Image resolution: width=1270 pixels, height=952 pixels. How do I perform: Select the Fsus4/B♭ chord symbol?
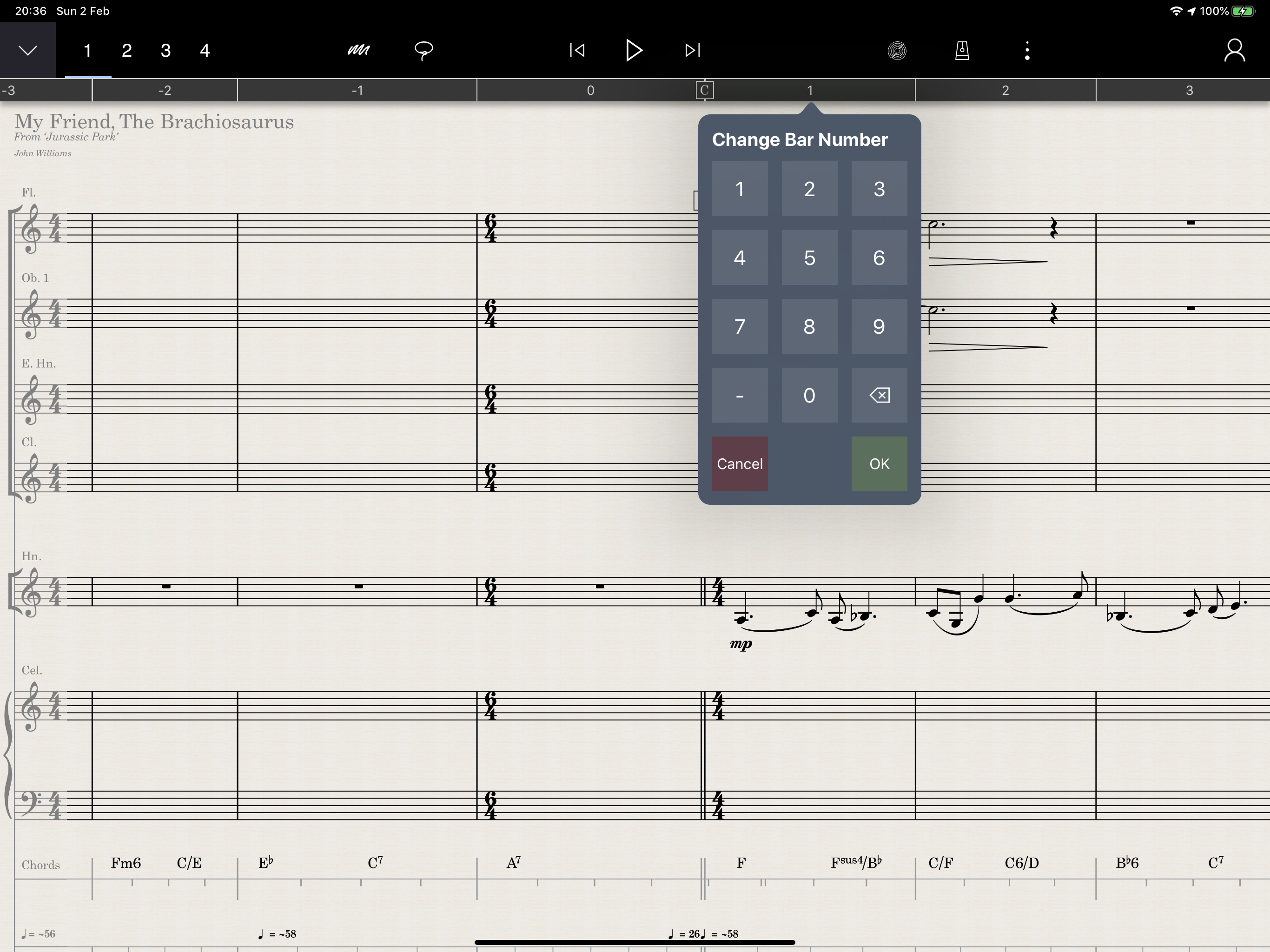(856, 862)
